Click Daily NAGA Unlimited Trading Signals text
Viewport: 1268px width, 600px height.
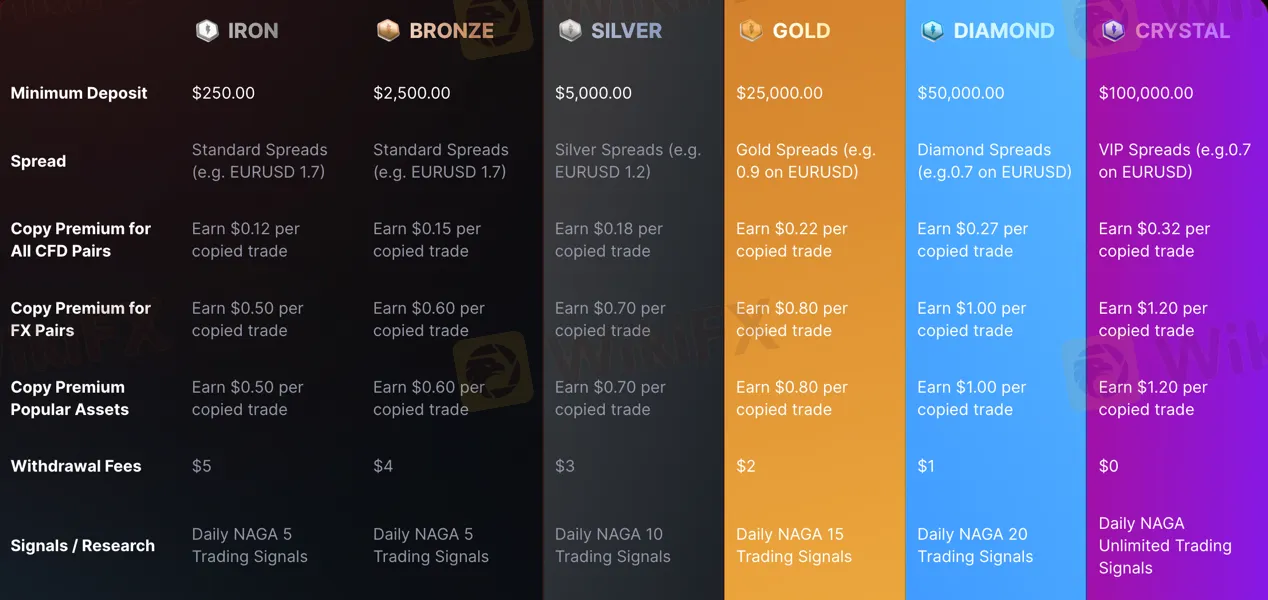pos(1165,546)
